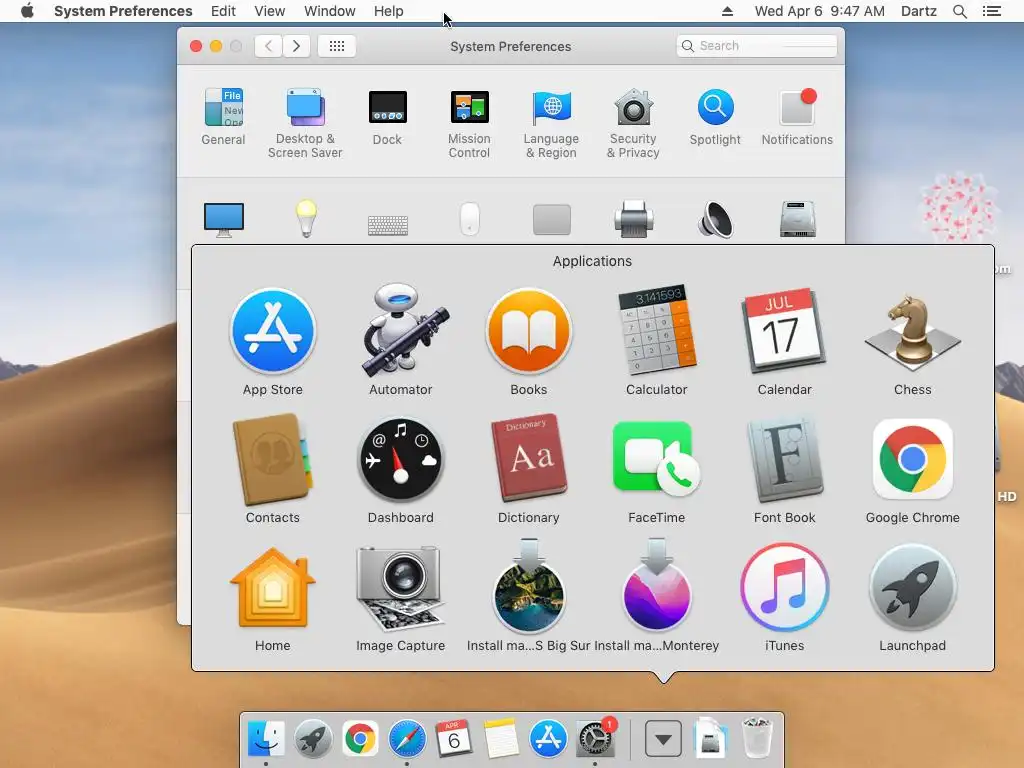Image resolution: width=1024 pixels, height=768 pixels.
Task: Open the Install macOS Big Sur installer
Action: coord(529,586)
